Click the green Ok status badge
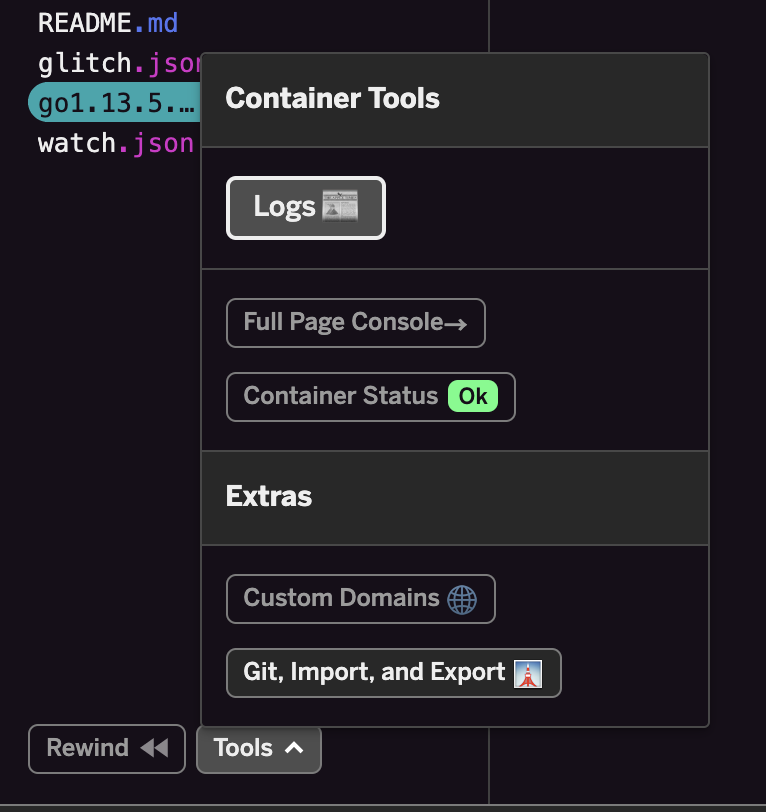This screenshot has height=812, width=766. (473, 396)
